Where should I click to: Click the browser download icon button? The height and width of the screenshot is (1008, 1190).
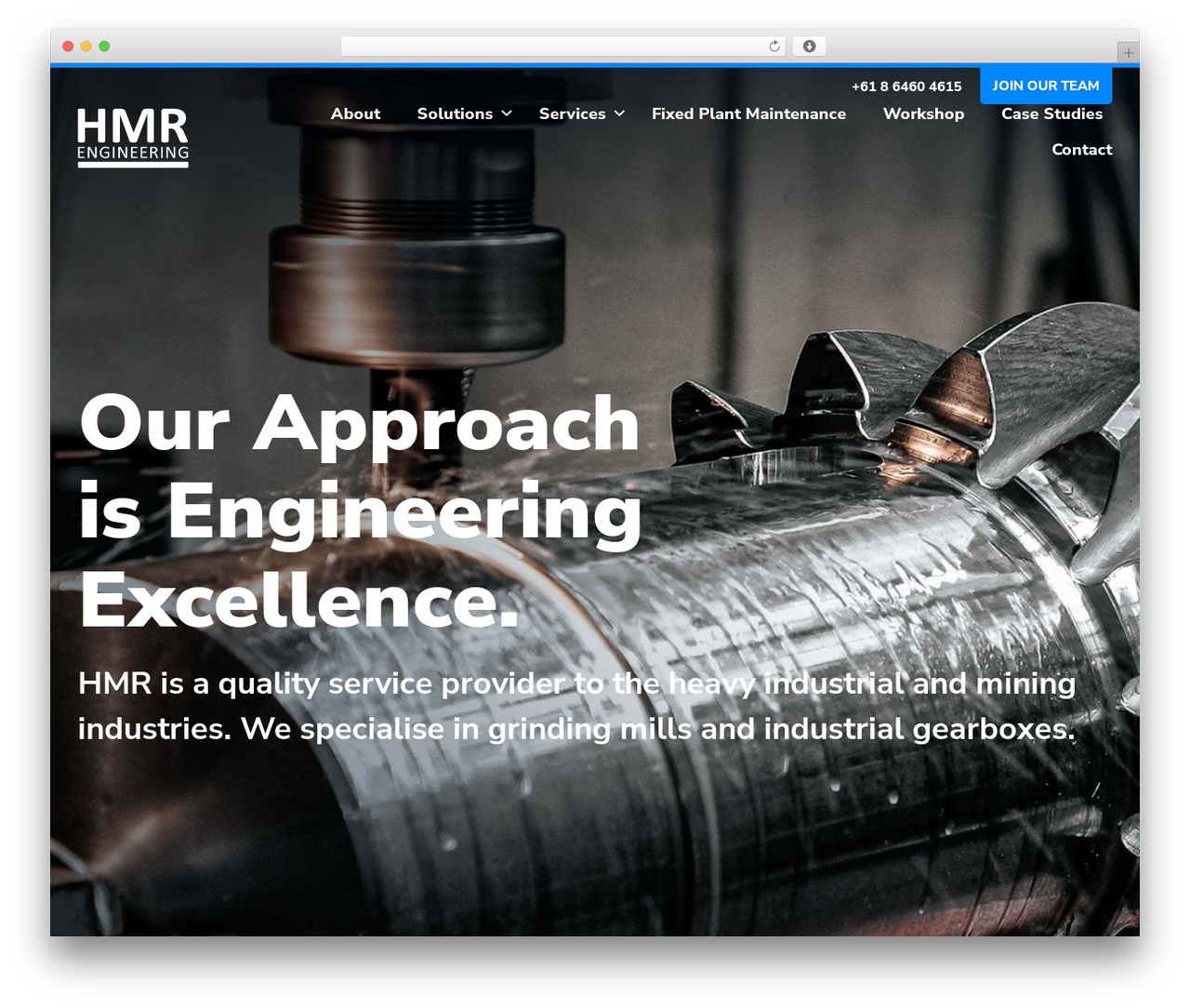810,46
